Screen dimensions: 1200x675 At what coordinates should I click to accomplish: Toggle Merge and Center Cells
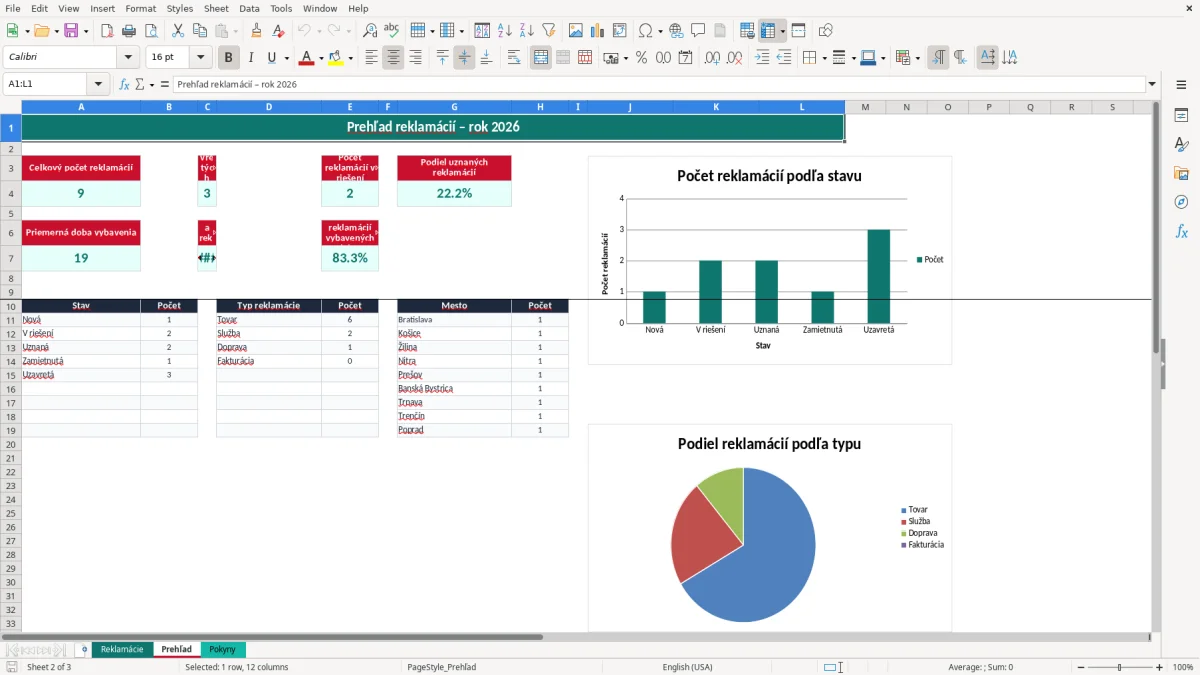[541, 58]
